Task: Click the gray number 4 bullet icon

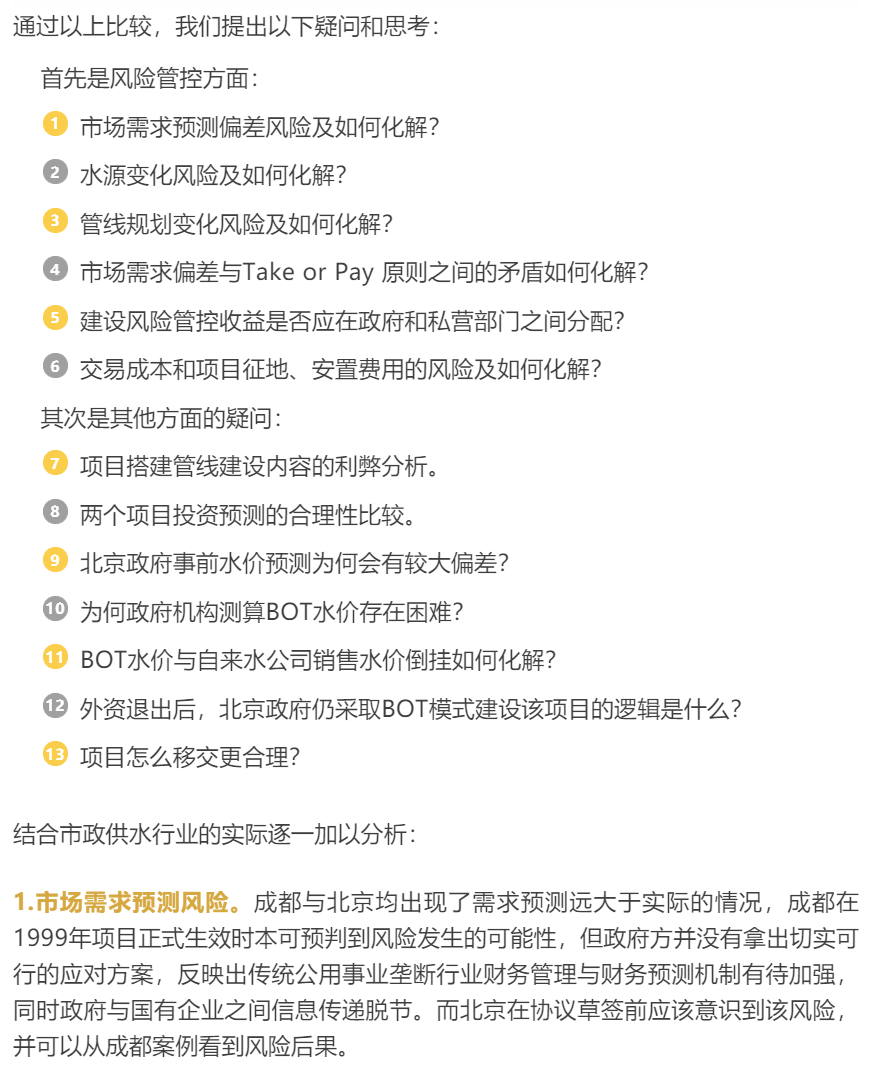Action: 55,269
